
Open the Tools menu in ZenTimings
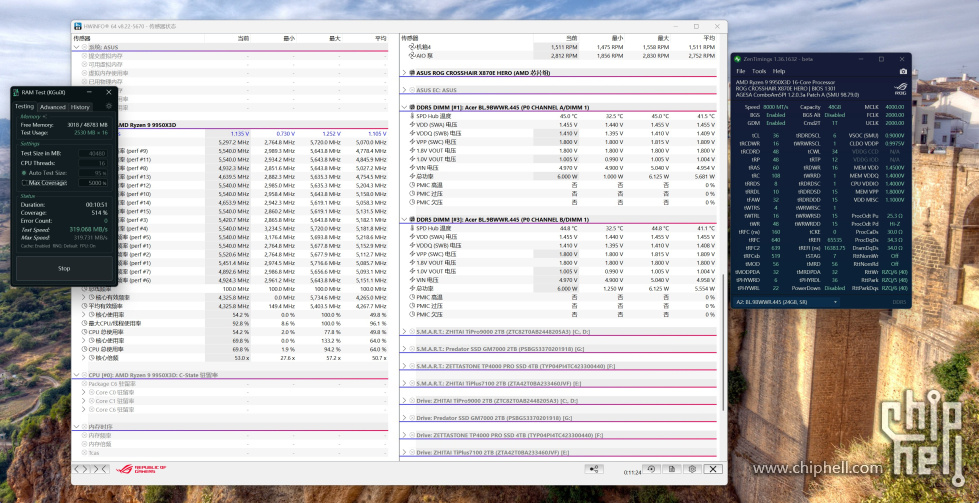click(759, 72)
